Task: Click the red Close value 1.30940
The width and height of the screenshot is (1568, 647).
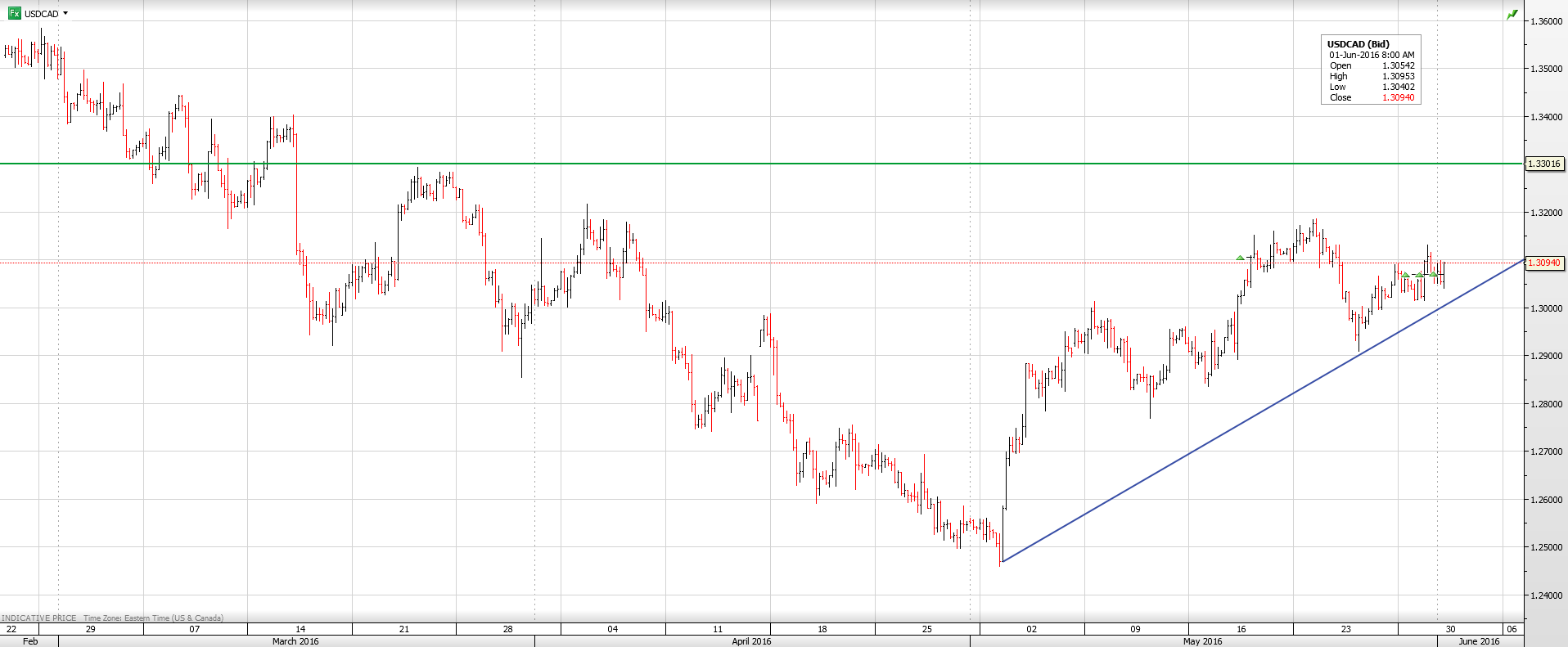Action: pos(1398,97)
